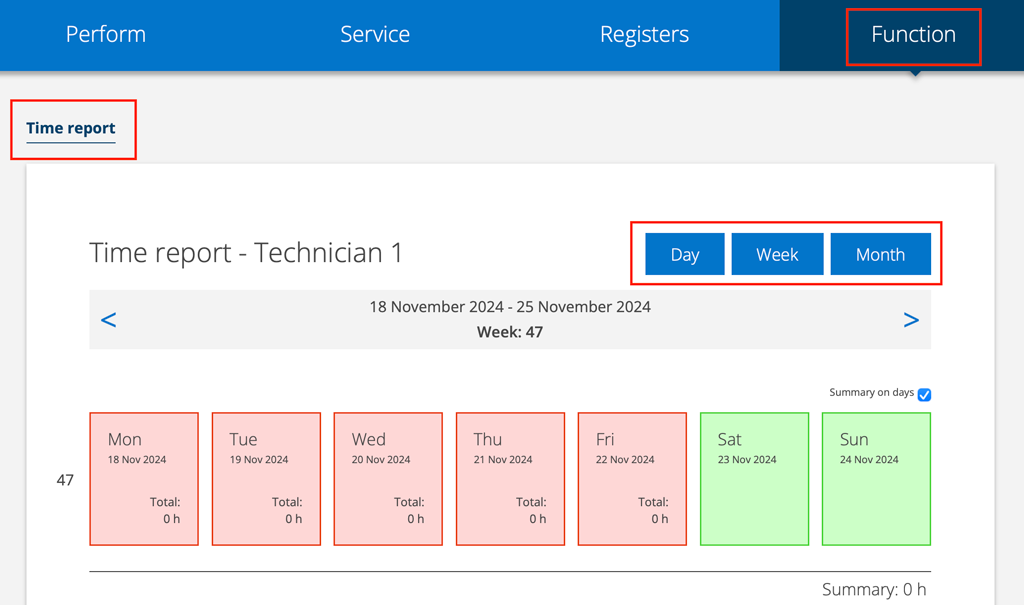Open Sunday 24 Nov 2024 card
The width and height of the screenshot is (1024, 605).
point(876,479)
